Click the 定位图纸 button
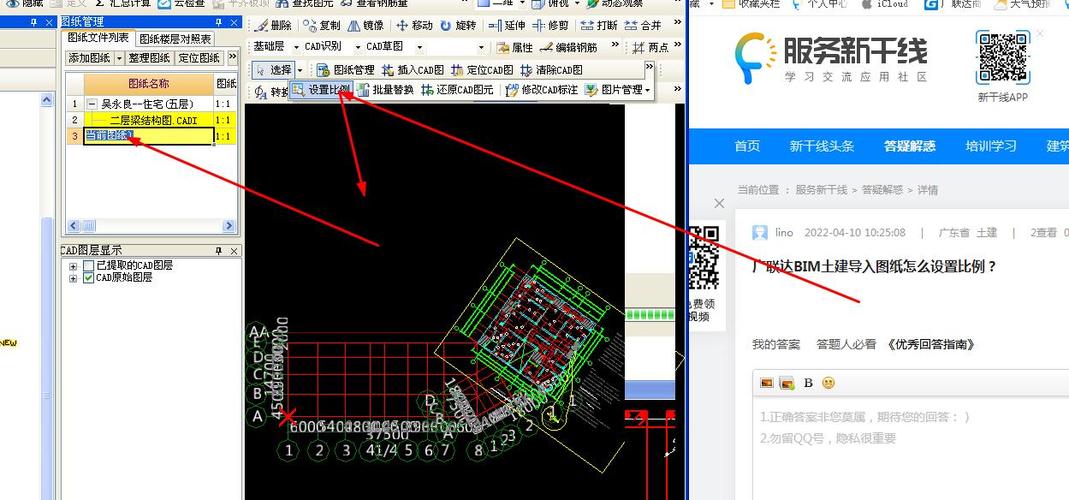Screen dimensions: 1069x500 [199, 58]
